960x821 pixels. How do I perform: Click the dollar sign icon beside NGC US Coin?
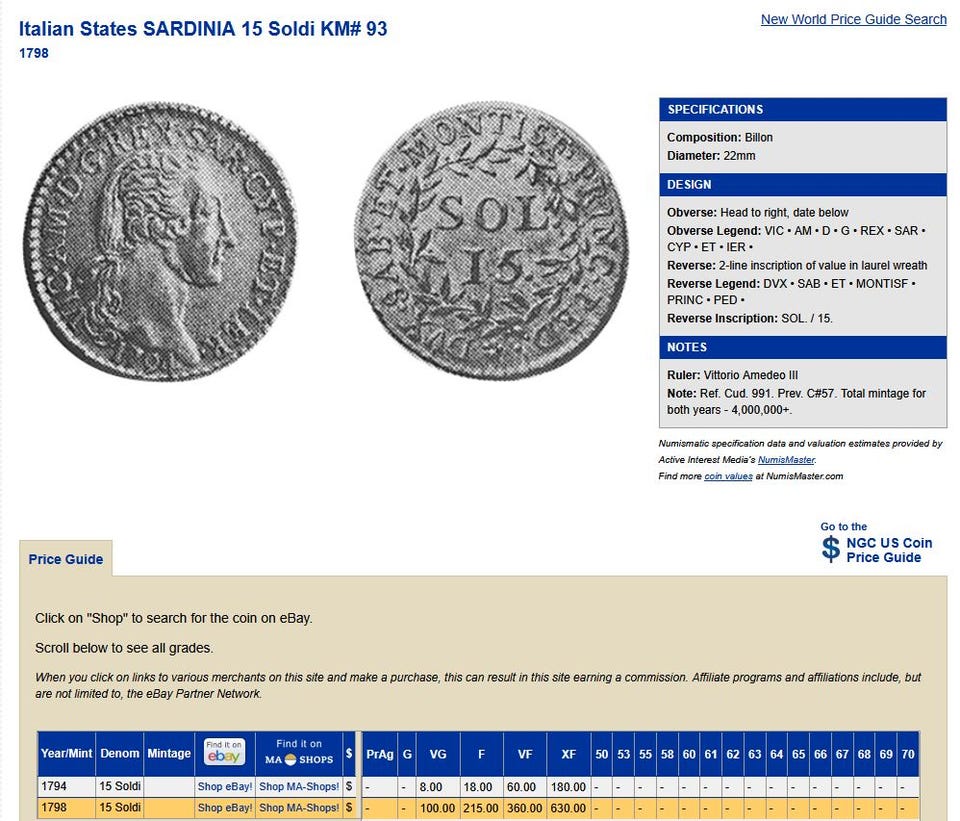(831, 549)
